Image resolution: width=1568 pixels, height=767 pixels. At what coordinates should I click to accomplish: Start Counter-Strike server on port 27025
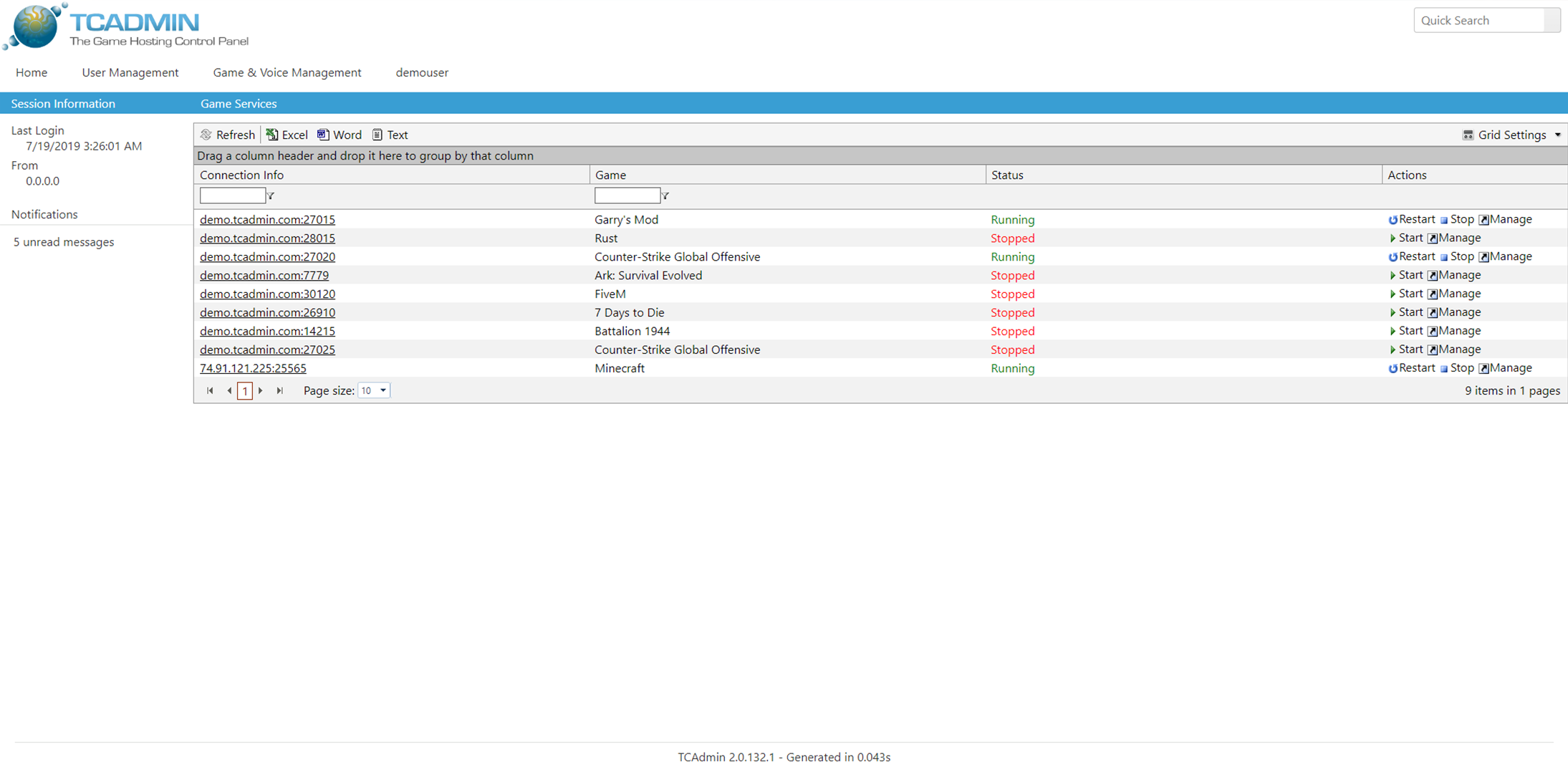(x=1406, y=349)
